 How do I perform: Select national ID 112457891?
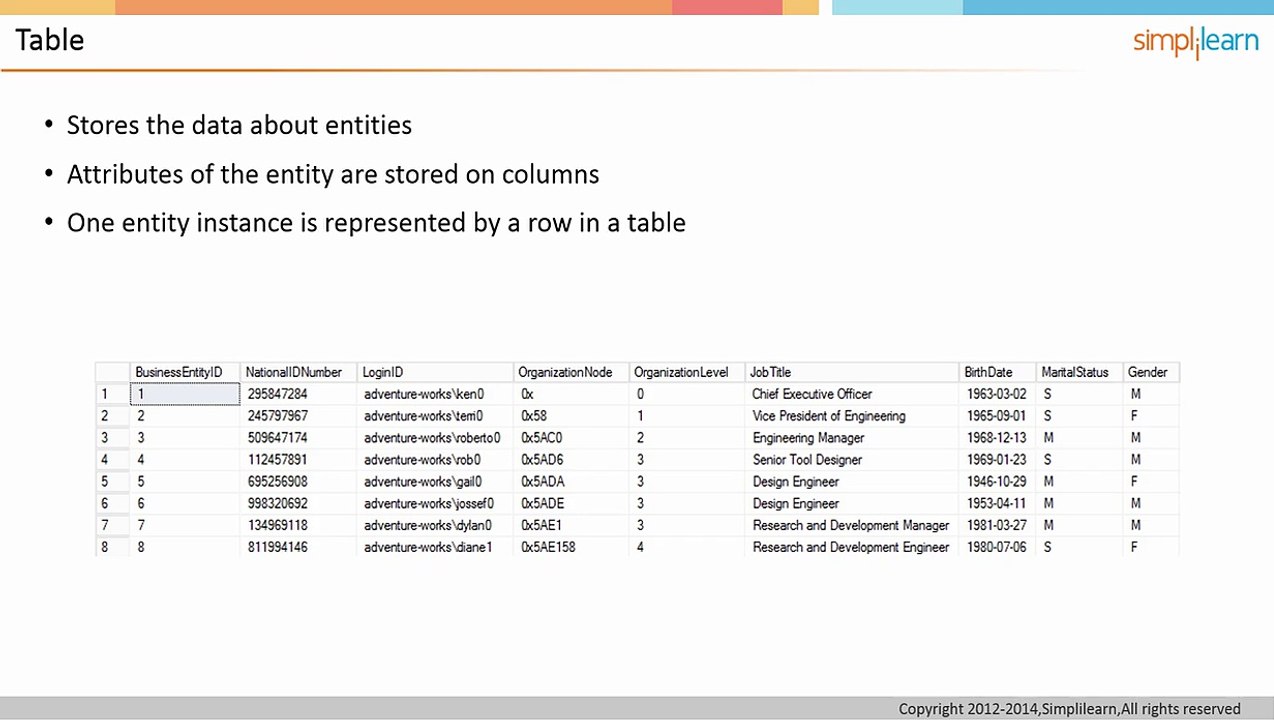coord(278,460)
